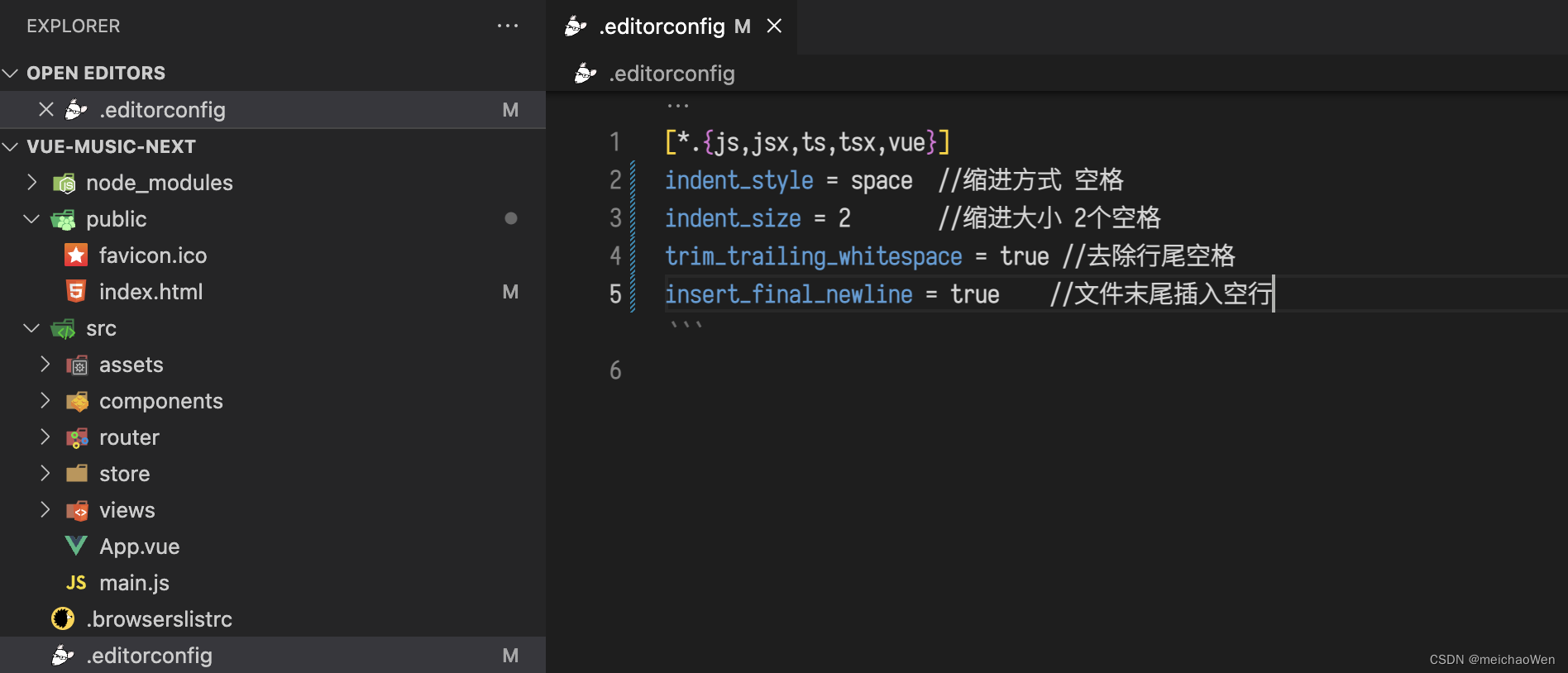Close .editorconfig in Open Editors list
The height and width of the screenshot is (673, 1568).
click(46, 109)
